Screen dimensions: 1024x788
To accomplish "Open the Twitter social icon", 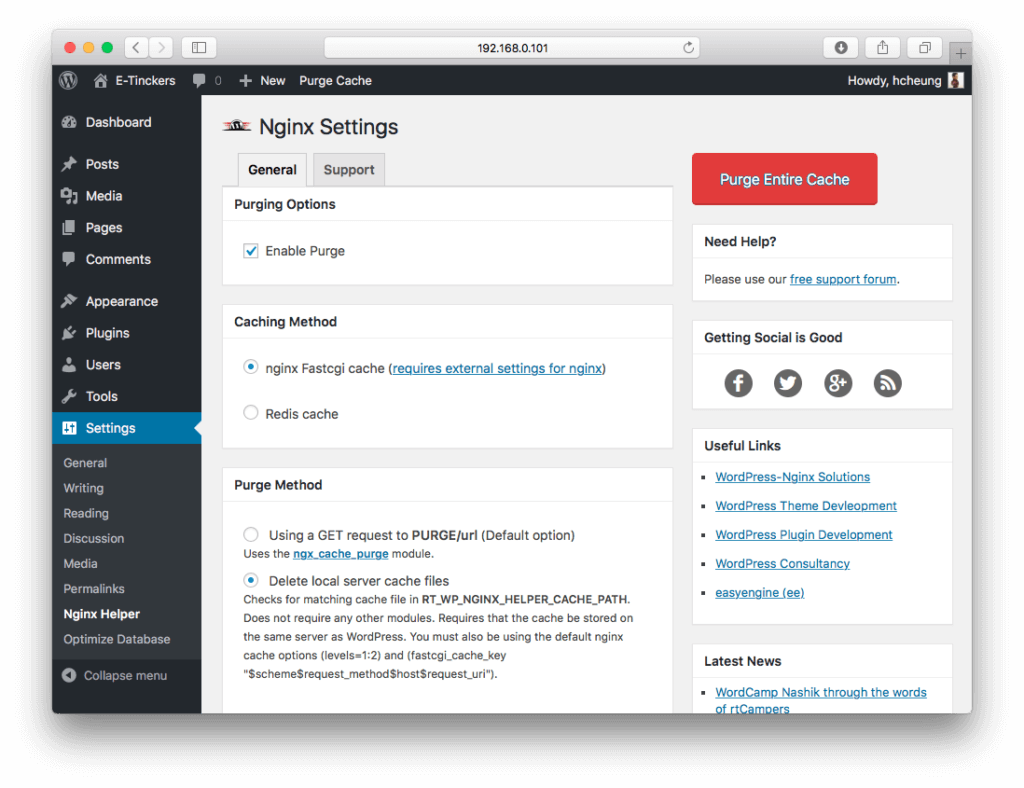I will pos(788,383).
